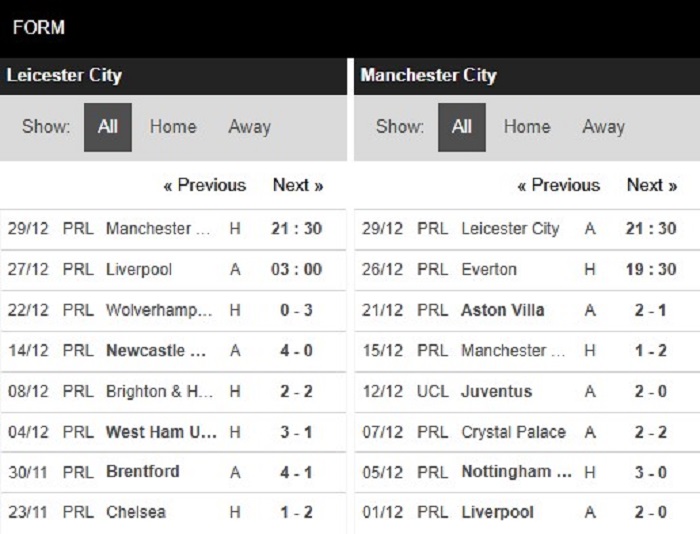Open Manchester City's Everton 26/12 fixture

527,270
